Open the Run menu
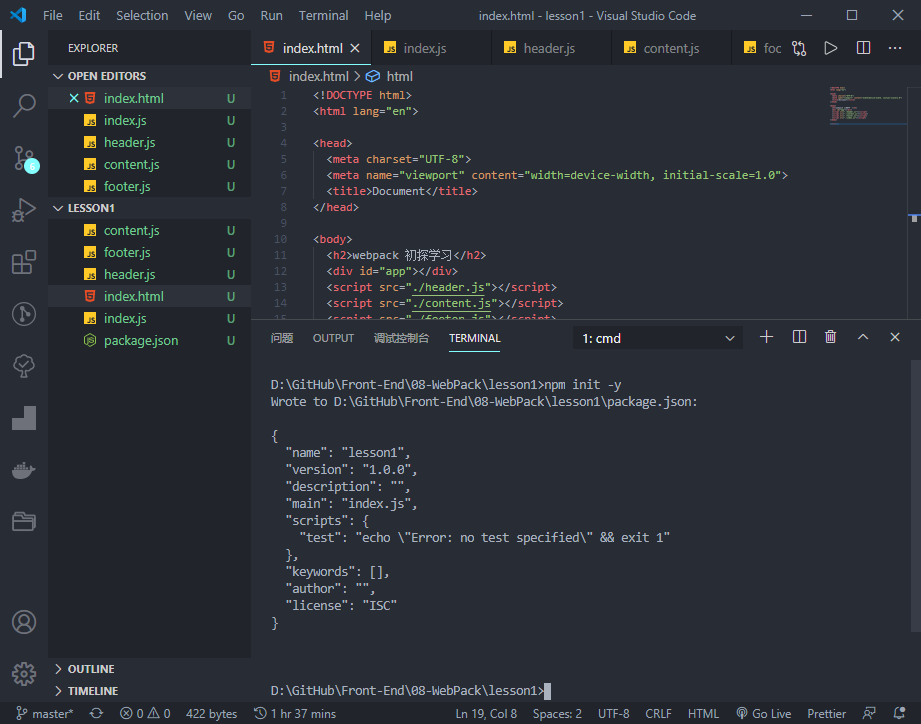 pos(271,15)
